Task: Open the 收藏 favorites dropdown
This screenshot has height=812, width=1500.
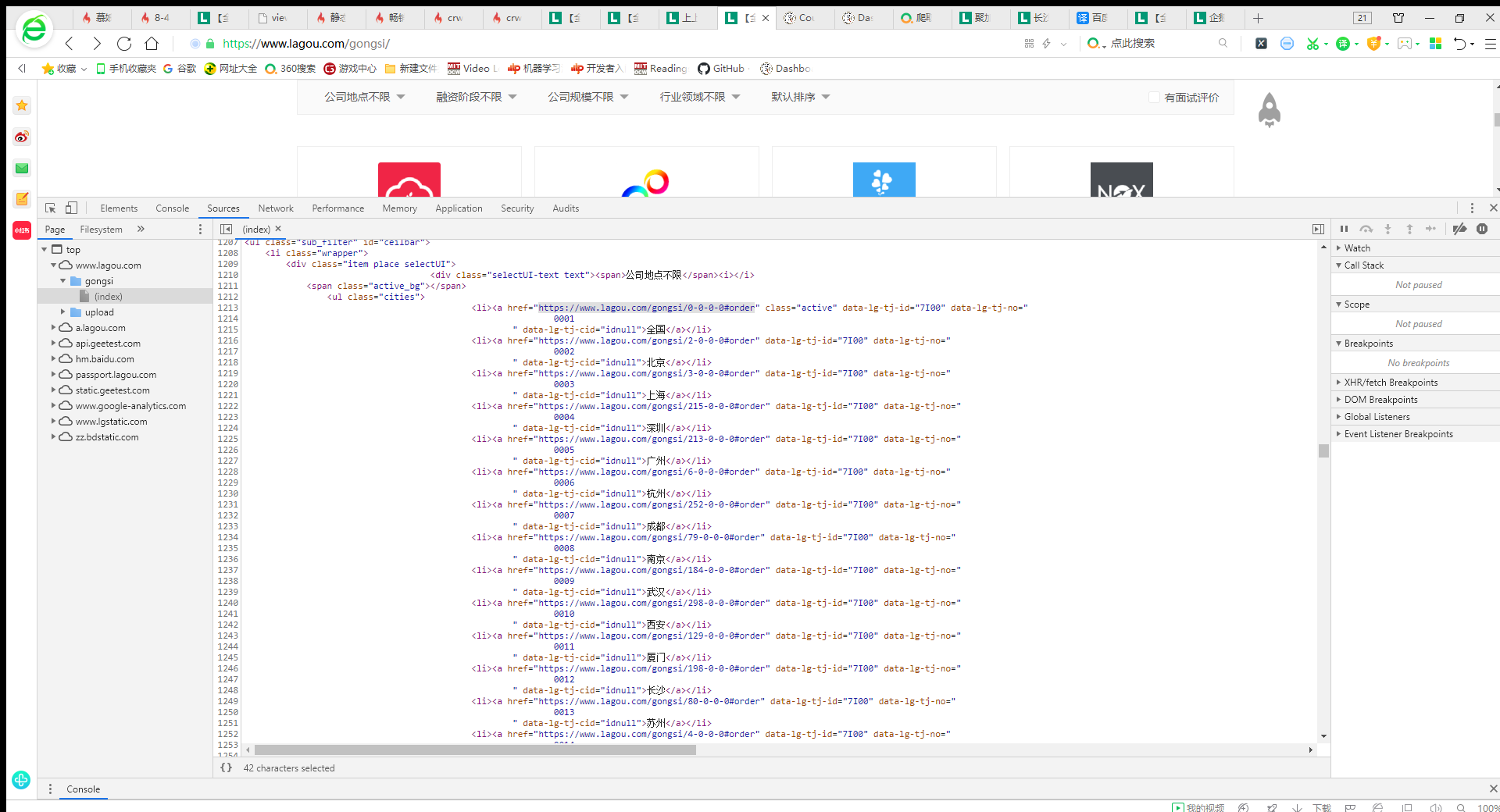Action: 64,69
